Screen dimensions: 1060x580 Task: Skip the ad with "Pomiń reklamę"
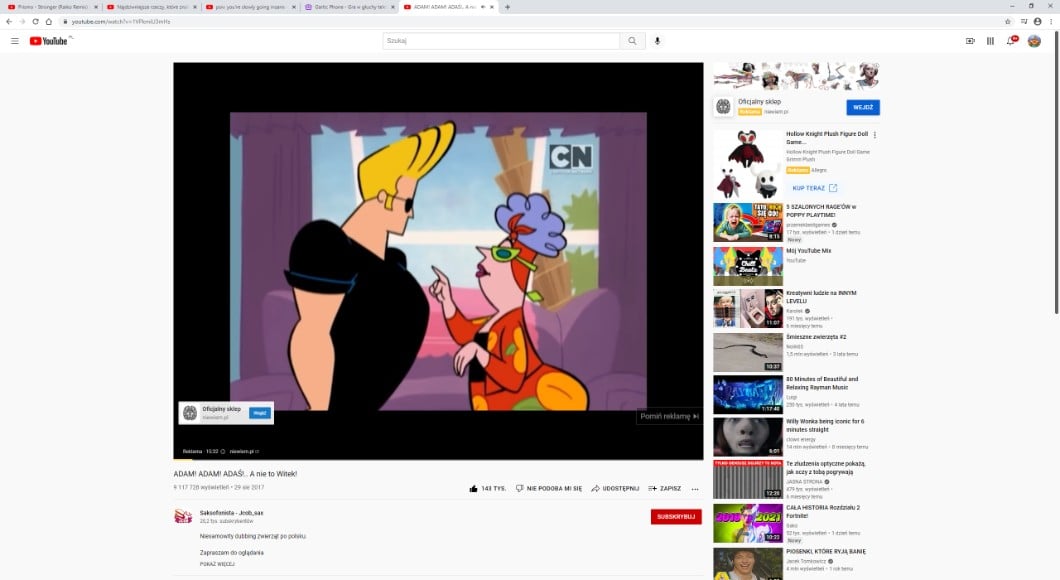pos(668,416)
